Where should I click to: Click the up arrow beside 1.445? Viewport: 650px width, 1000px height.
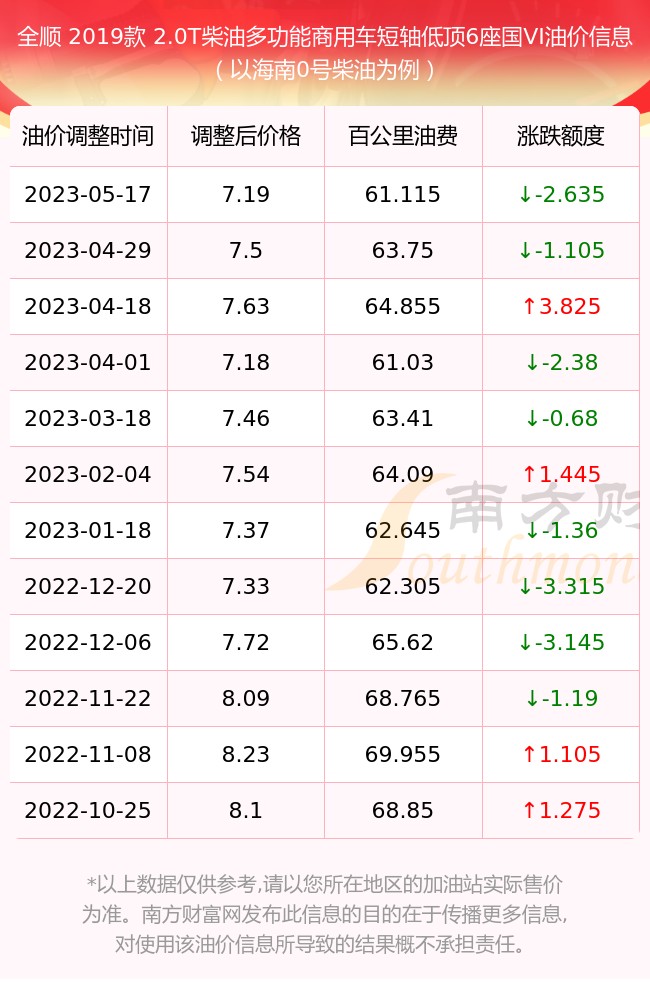pos(529,474)
